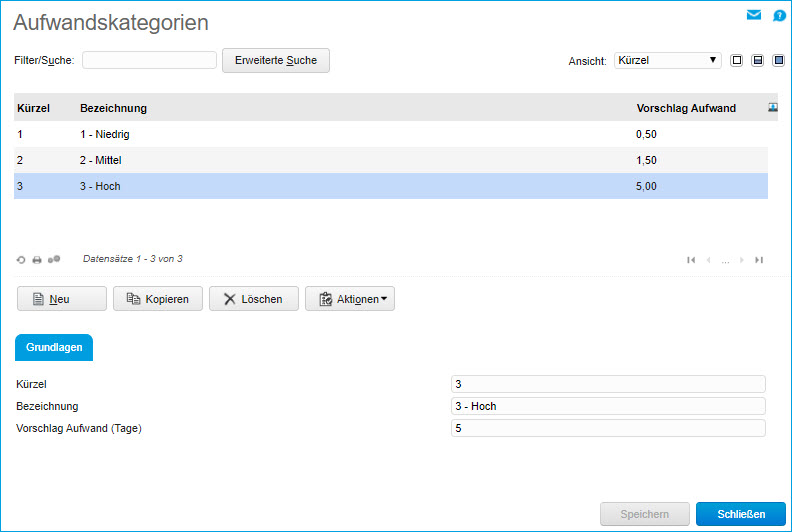This screenshot has width=792, height=532.
Task: Go to previous page of records
Action: tap(709, 260)
